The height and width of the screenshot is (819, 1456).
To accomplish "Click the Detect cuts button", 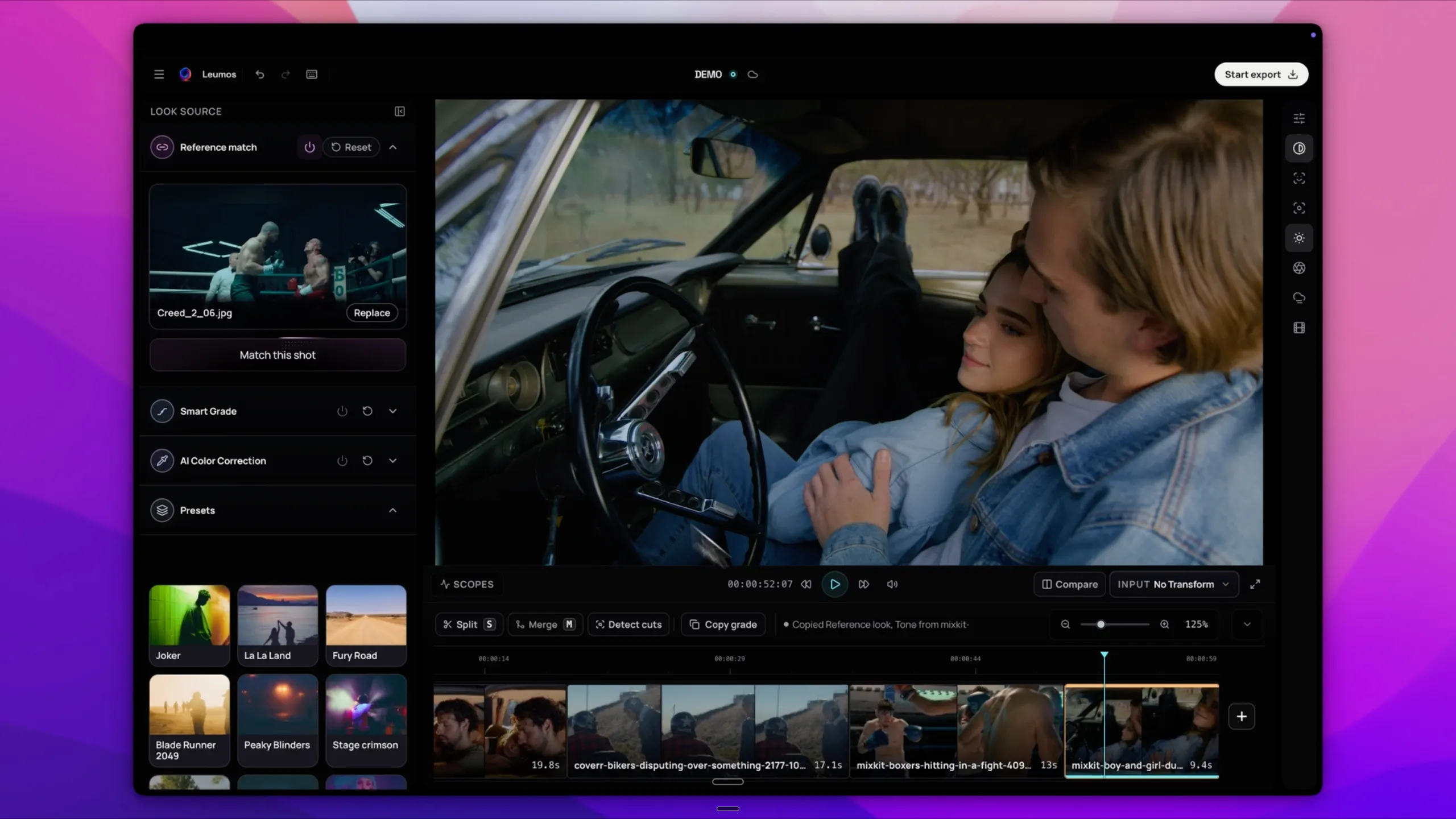I will tap(628, 624).
